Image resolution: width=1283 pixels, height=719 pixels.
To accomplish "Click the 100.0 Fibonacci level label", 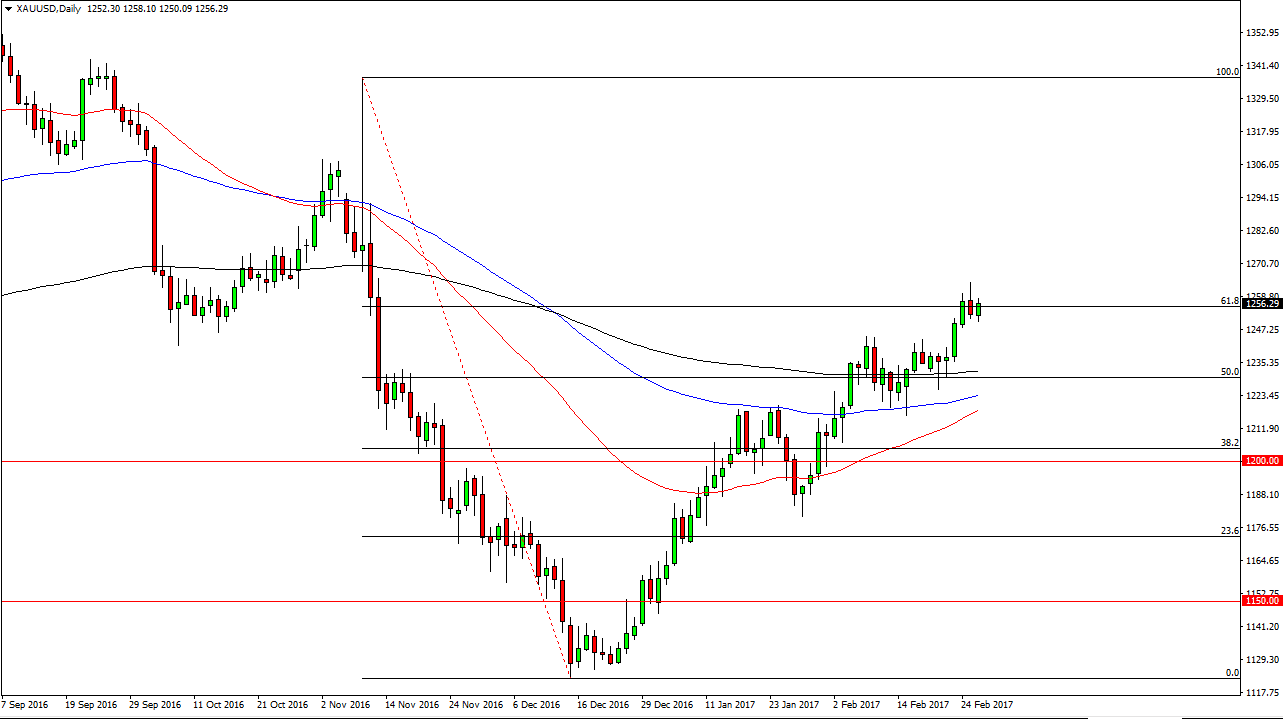I will click(1227, 72).
